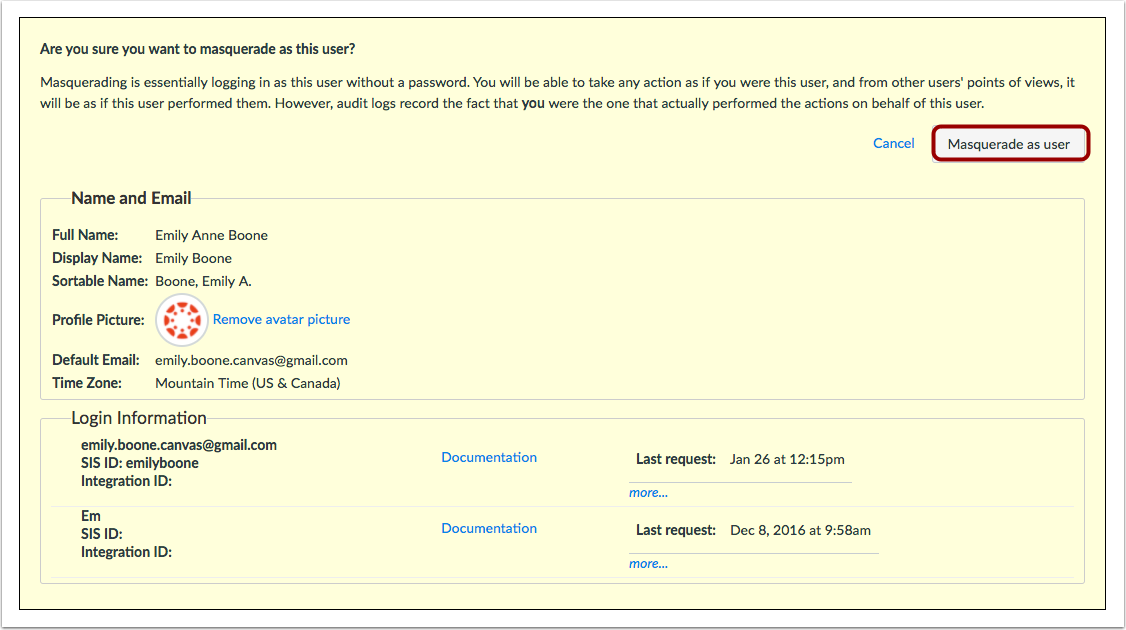Click the SIS ID: emilyboone text
The image size is (1126, 630).
[x=140, y=463]
